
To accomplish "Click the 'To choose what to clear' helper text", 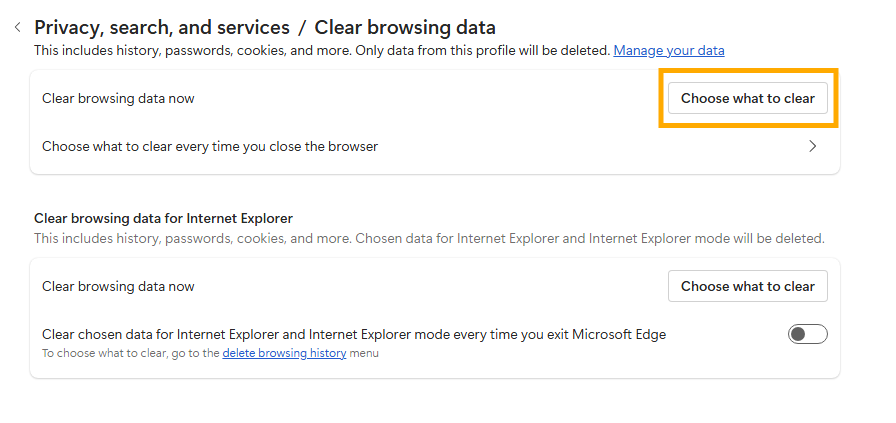I will click(x=131, y=353).
